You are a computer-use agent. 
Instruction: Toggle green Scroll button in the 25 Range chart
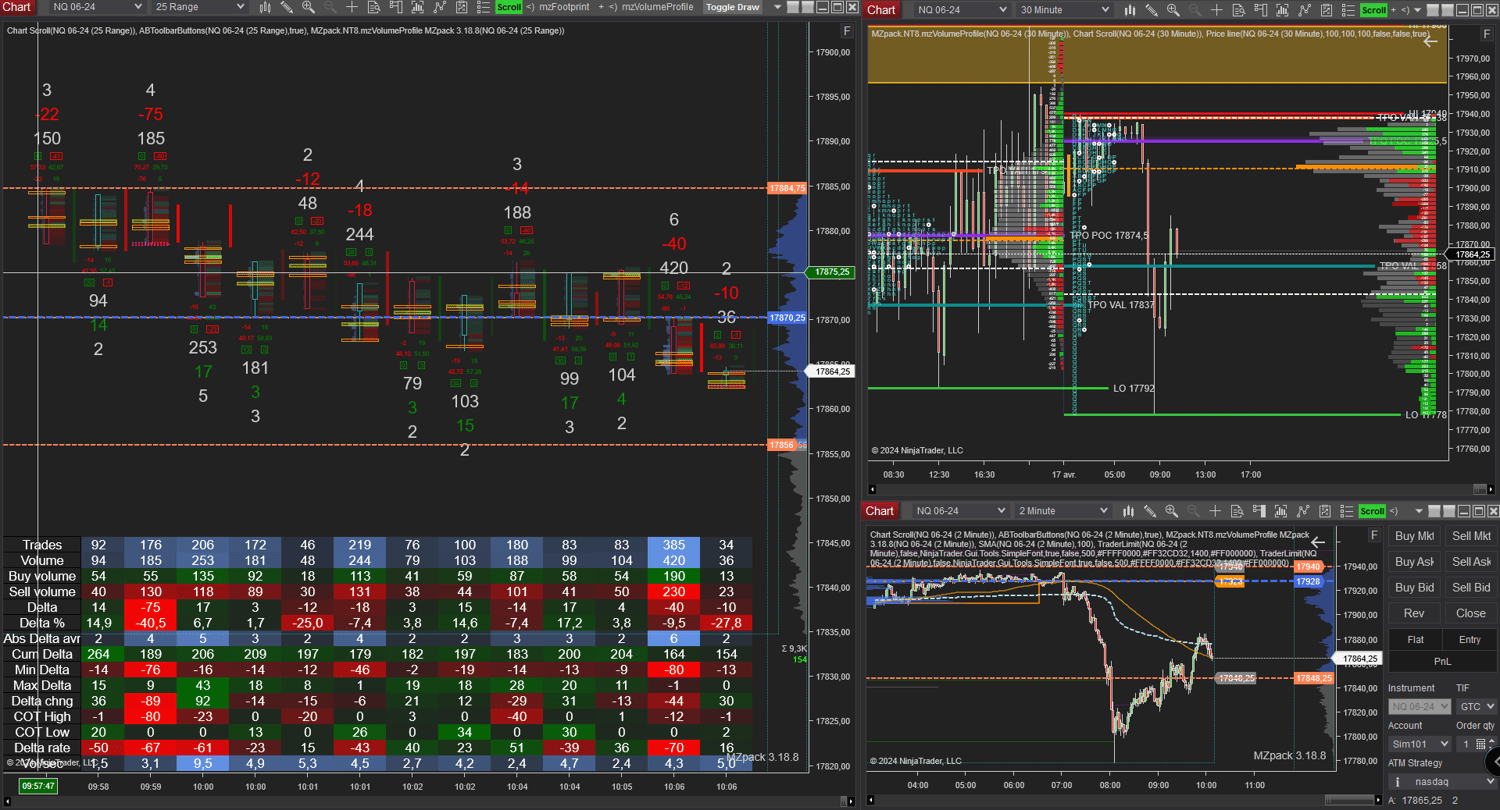click(509, 7)
